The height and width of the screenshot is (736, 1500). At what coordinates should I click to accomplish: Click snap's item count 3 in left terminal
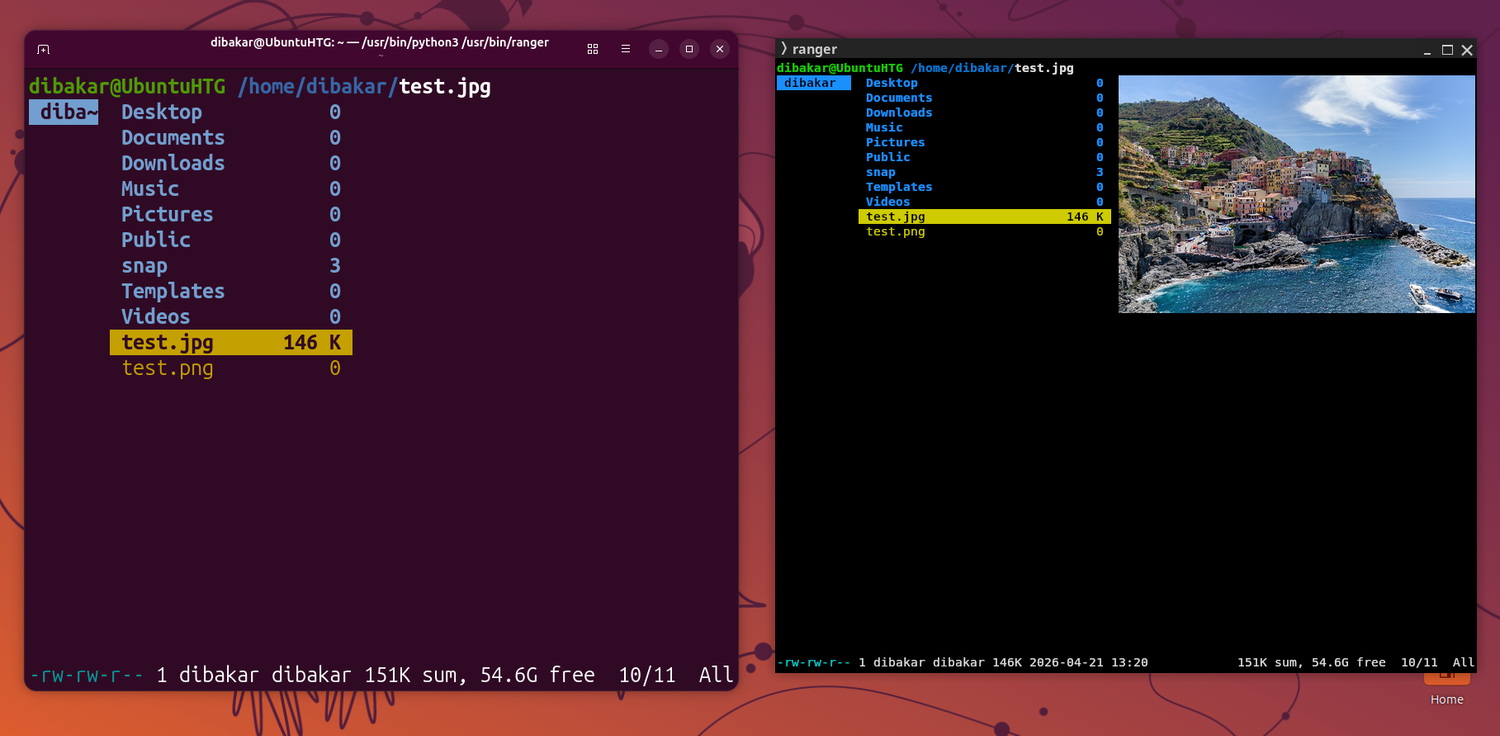click(335, 266)
